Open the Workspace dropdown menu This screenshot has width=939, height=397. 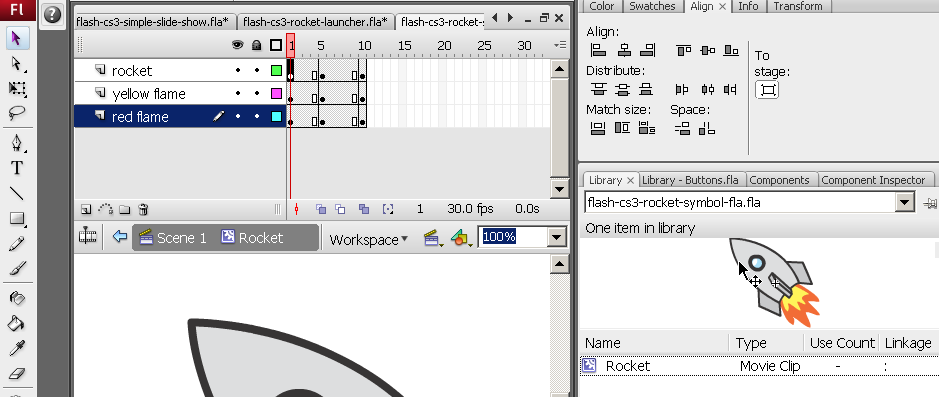[368, 239]
